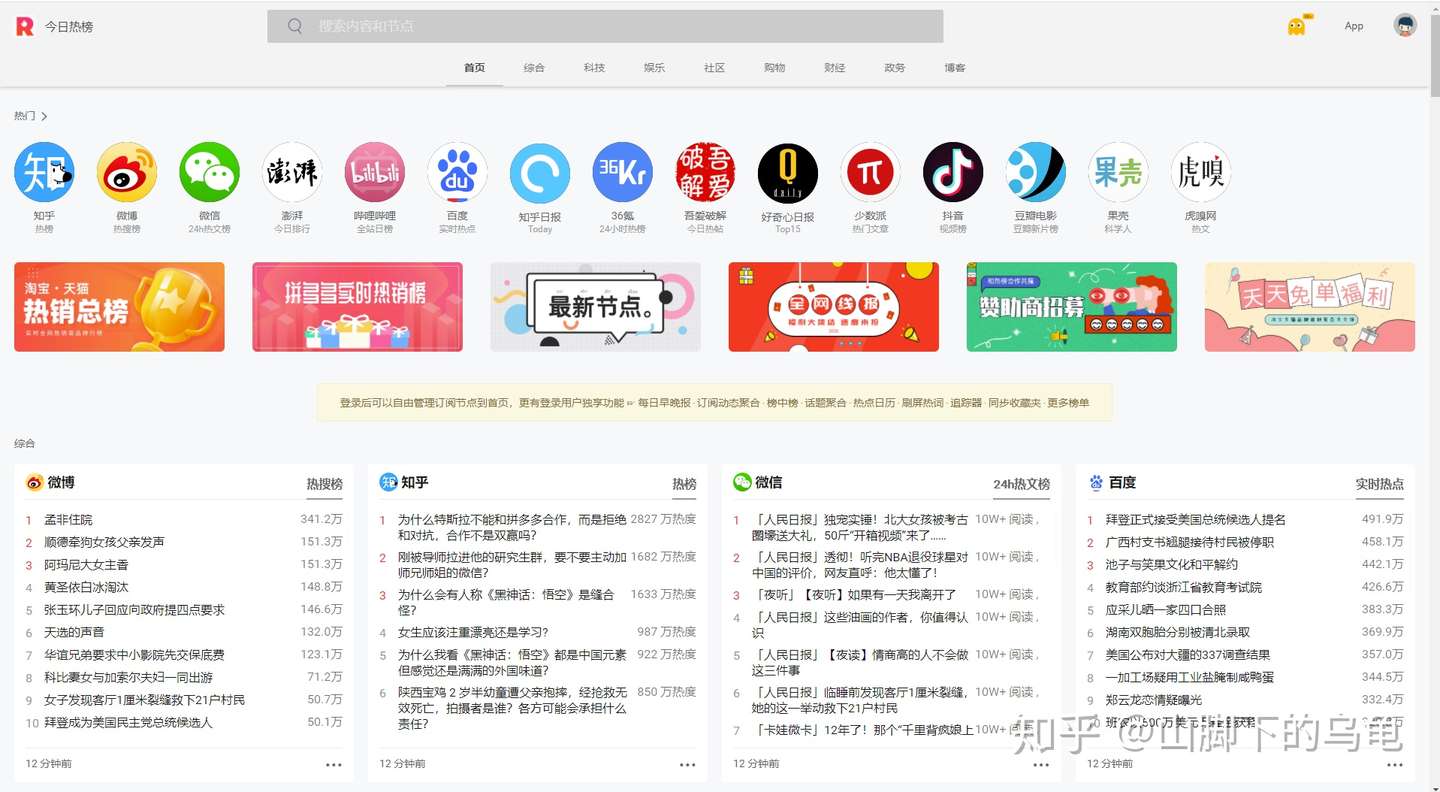The height and width of the screenshot is (792, 1440).
Task: Open the 全网线报 red banner
Action: point(834,307)
